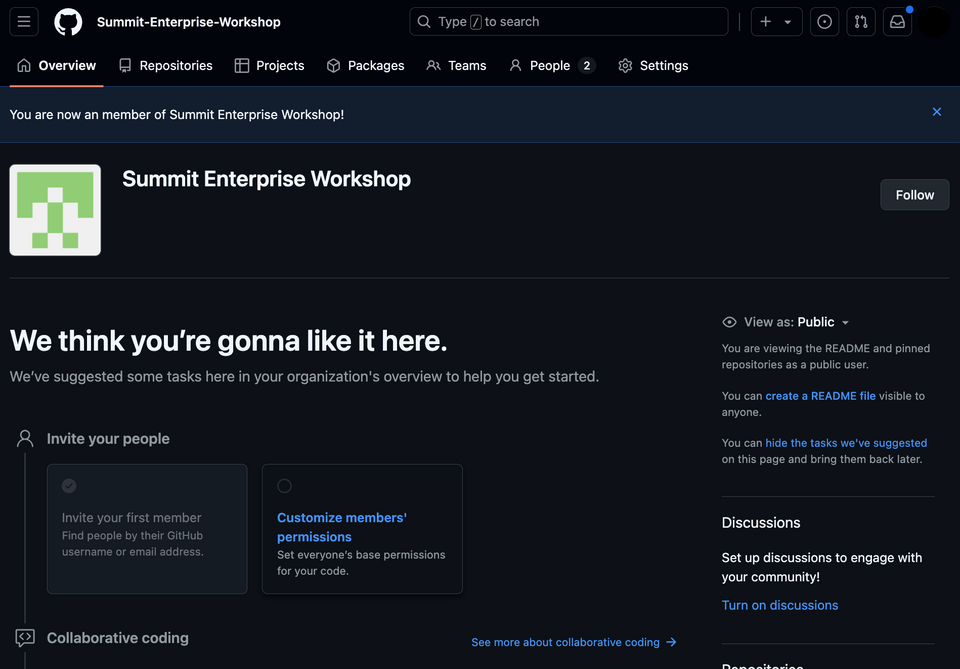Click hide the tasks we've suggested link
The width and height of the screenshot is (960, 669).
pyautogui.click(x=846, y=443)
